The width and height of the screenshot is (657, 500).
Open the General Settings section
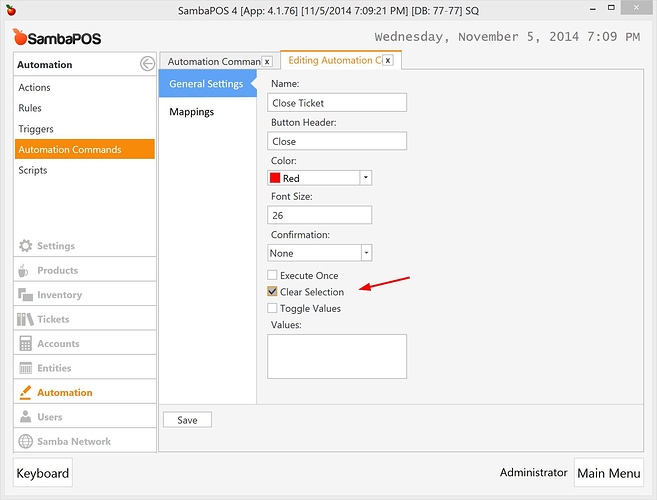click(x=207, y=84)
